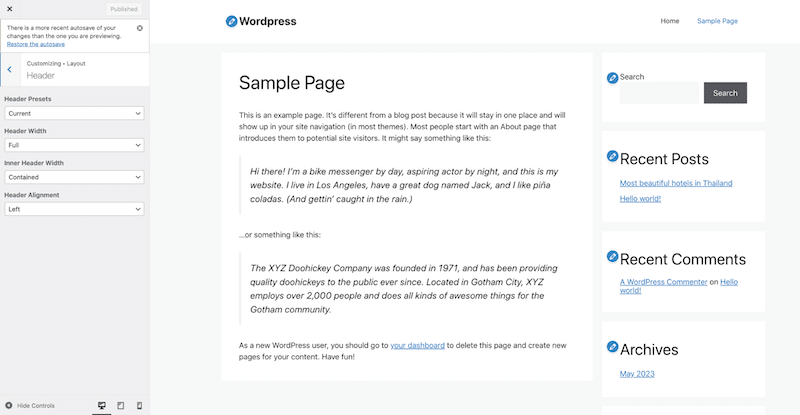
Task: Click the edit pencil next to Archives
Action: (x=613, y=347)
